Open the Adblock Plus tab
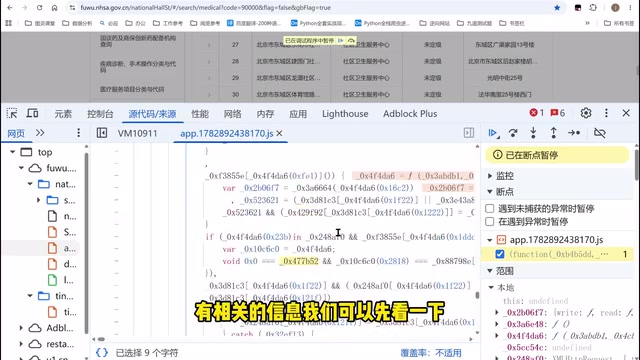This screenshot has width=640, height=360. click(410, 114)
